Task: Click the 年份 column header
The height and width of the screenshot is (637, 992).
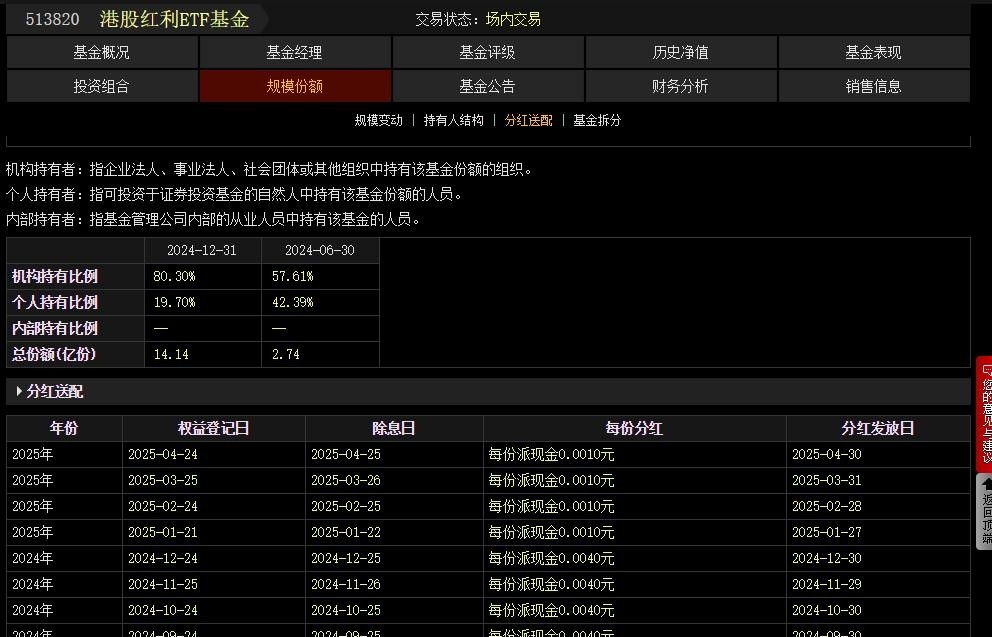Action: [x=64, y=428]
